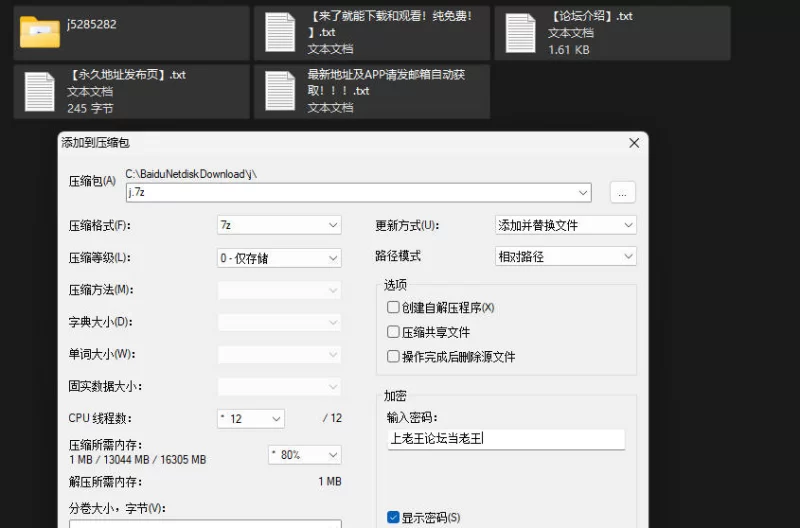
Task: Open the 压缩格式 dropdown showing 7z
Action: coord(279,225)
